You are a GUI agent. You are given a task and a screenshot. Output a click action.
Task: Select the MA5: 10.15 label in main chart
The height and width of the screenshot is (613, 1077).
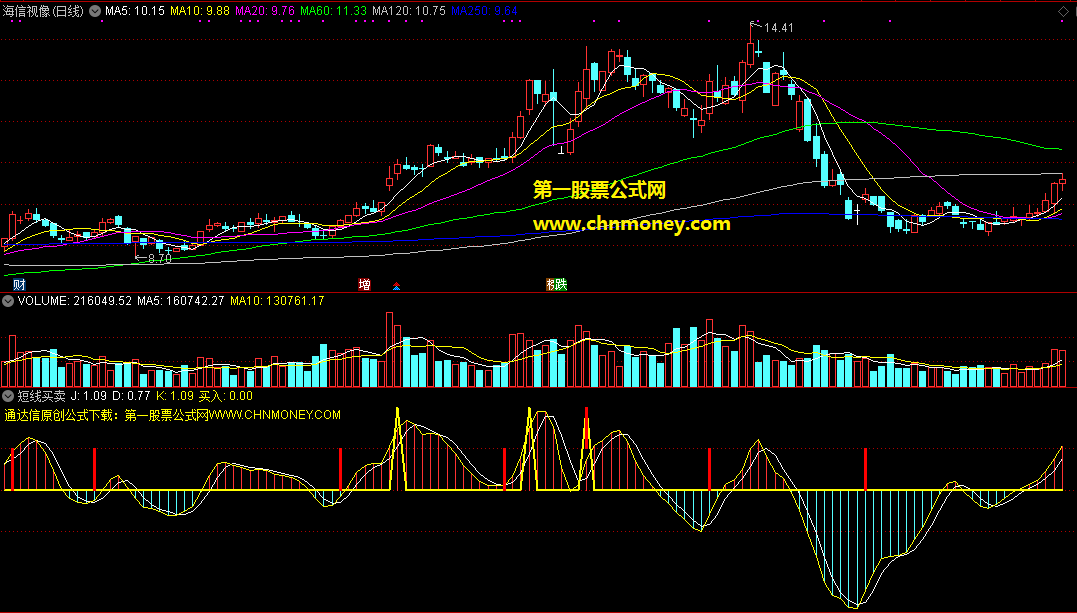click(x=135, y=11)
